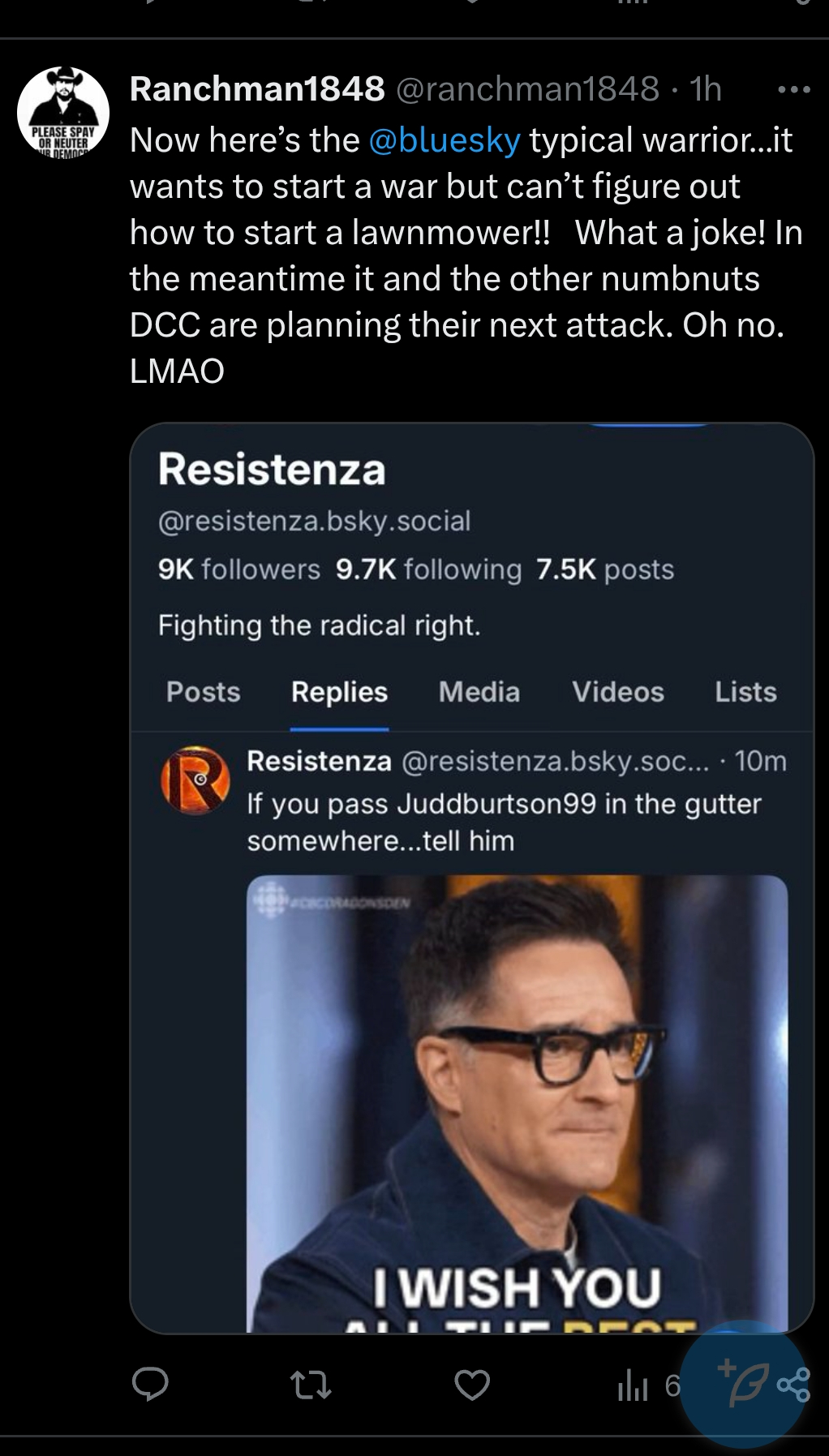Viewport: 829px width, 1456px height.
Task: Tap the @resistenza.bsky.social handle
Action: (x=315, y=521)
